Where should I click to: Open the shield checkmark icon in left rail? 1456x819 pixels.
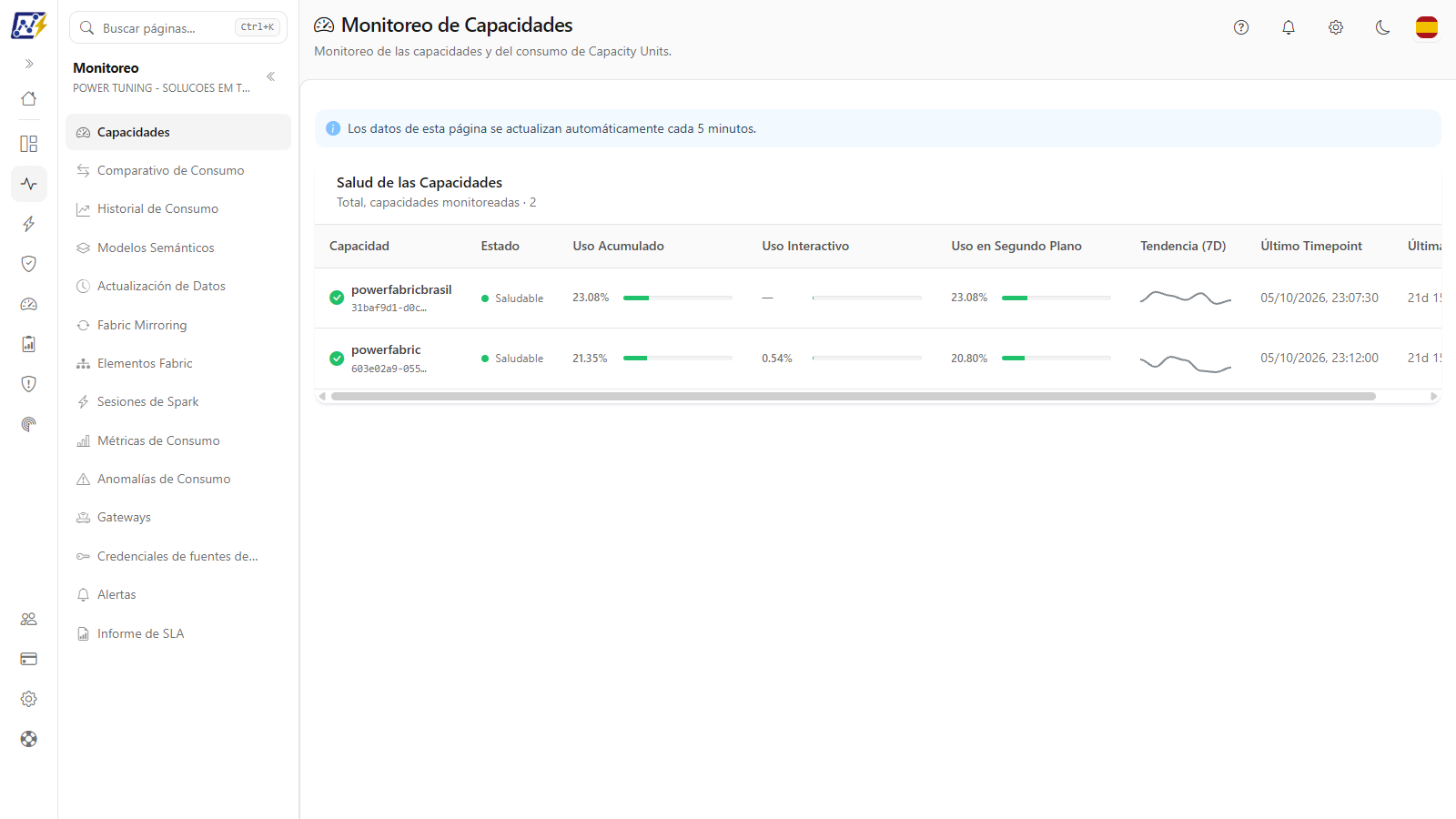coord(29,264)
